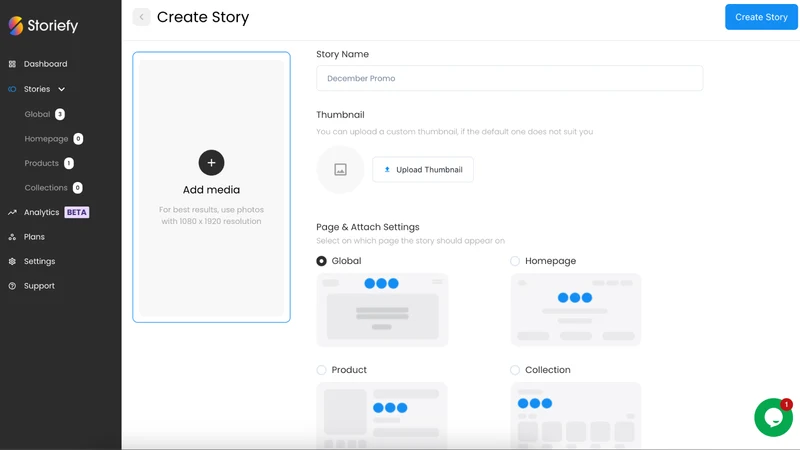Image resolution: width=800 pixels, height=450 pixels.
Task: Open Support page
Action: click(x=39, y=286)
